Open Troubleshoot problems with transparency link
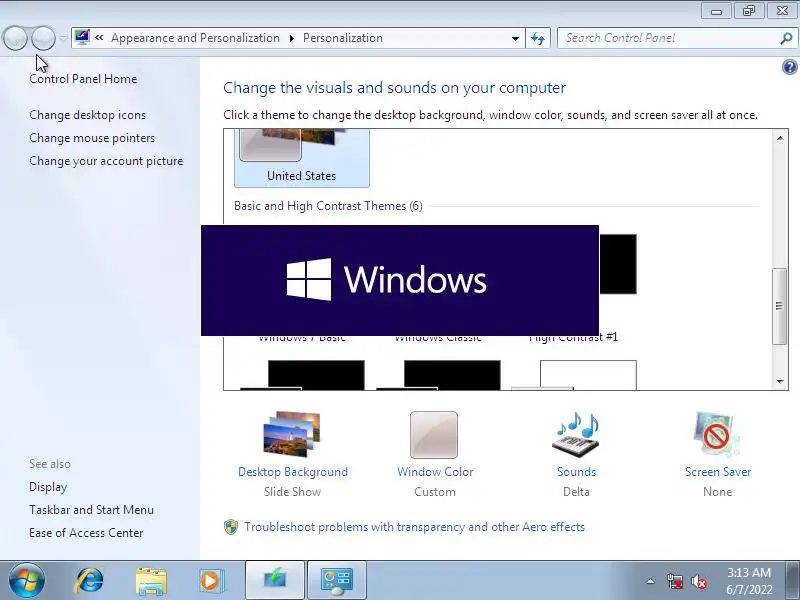This screenshot has height=600, width=800. coord(414,527)
